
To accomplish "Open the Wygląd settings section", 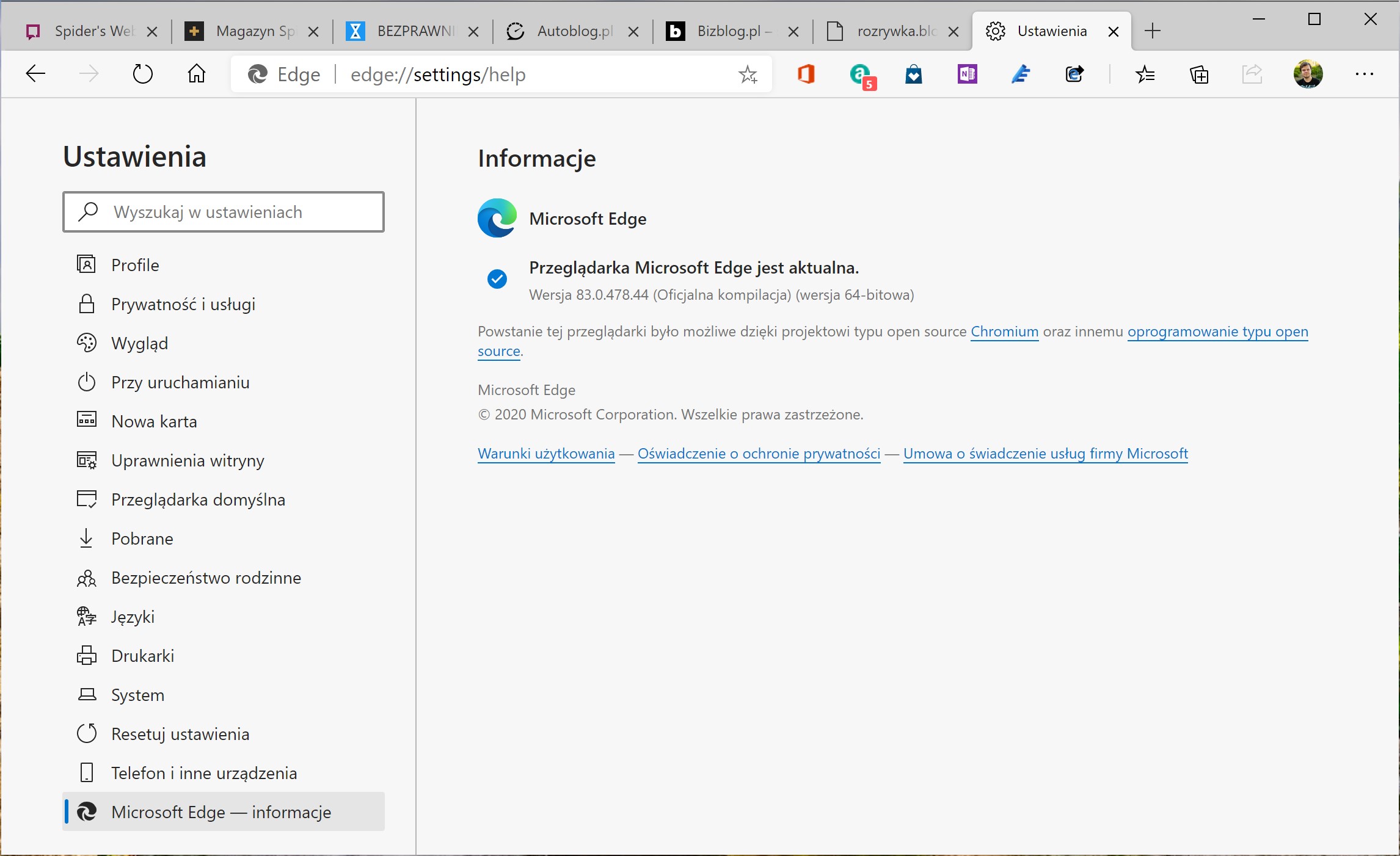I will click(x=224, y=343).
